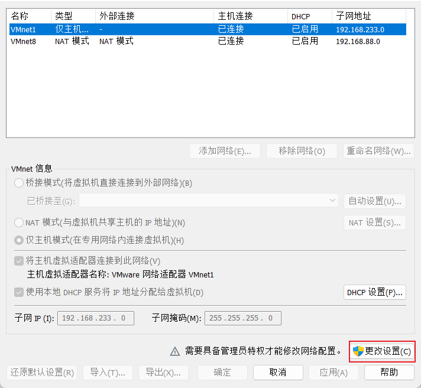Image resolution: width=421 pixels, height=388 pixels.
Task: Click 还原默认设置(R) button
Action: coord(42,372)
